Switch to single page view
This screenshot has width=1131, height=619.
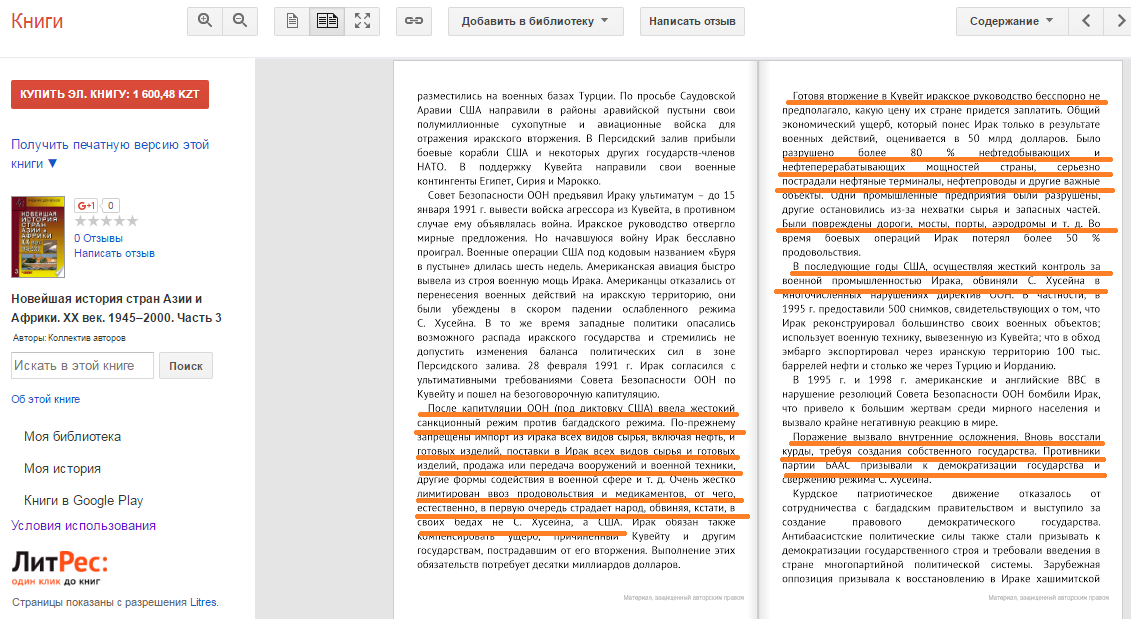coord(292,22)
